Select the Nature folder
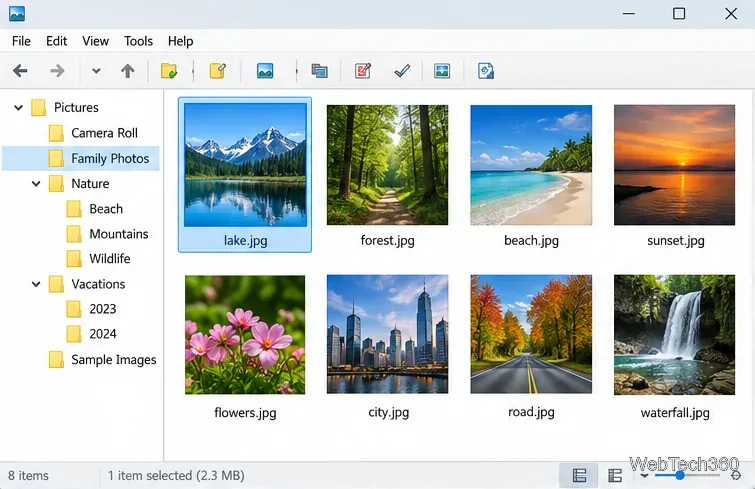755x489 pixels. [90, 183]
